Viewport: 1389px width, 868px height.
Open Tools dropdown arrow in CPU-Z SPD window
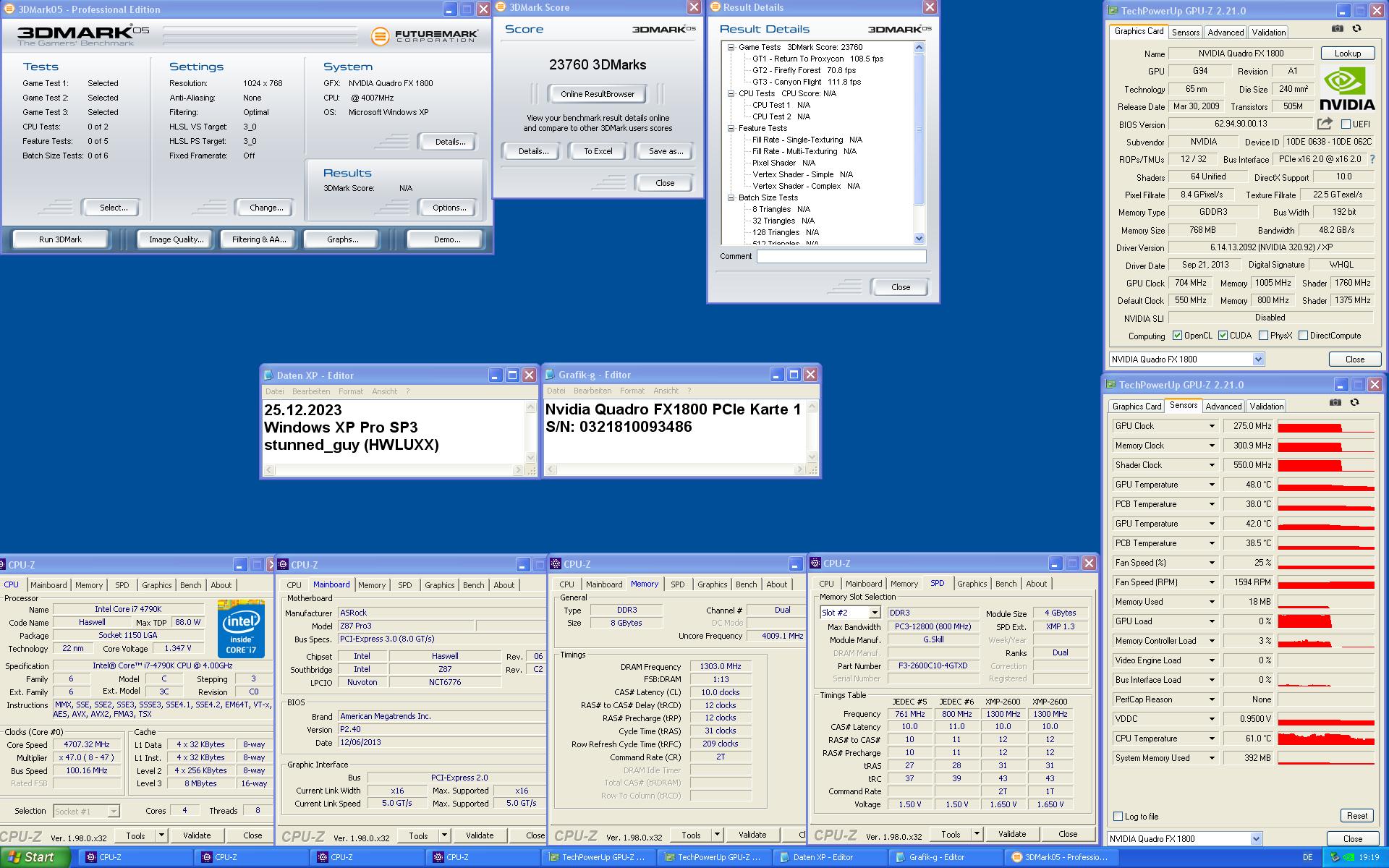coord(976,834)
